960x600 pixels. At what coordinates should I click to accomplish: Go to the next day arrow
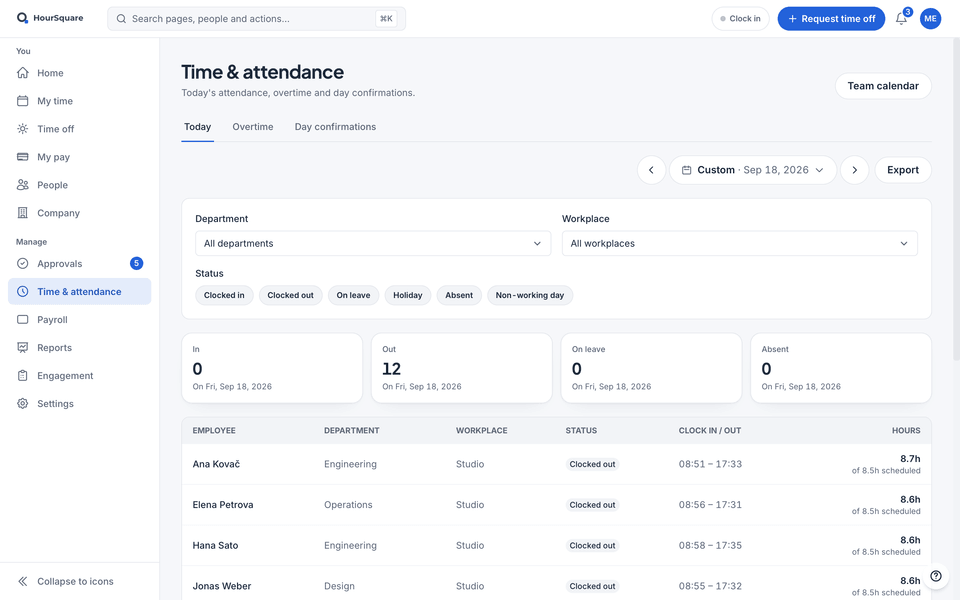pyautogui.click(x=855, y=170)
